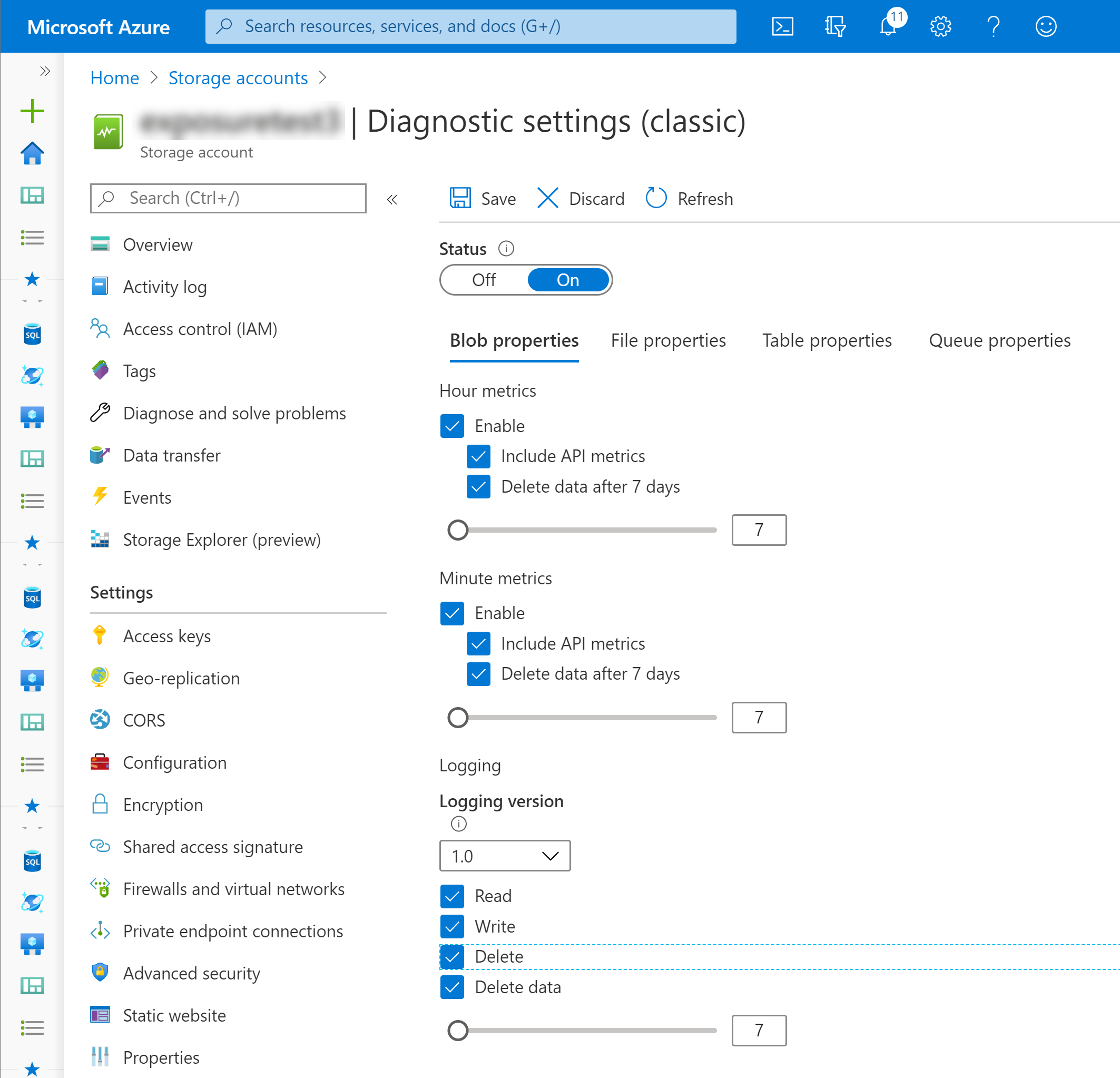Viewport: 1120px width, 1078px height.
Task: Open the Logging version dropdown
Action: point(505,856)
